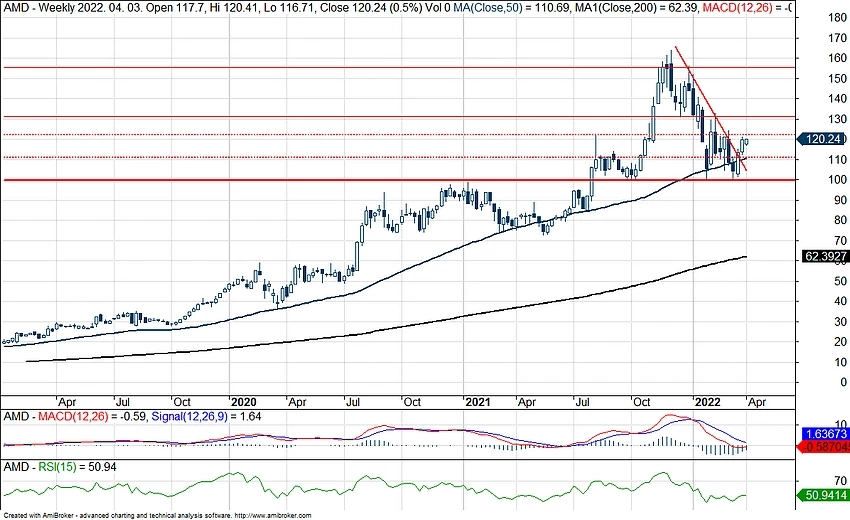
Task: Click the 62.3927 MA200 value label
Action: (x=825, y=256)
